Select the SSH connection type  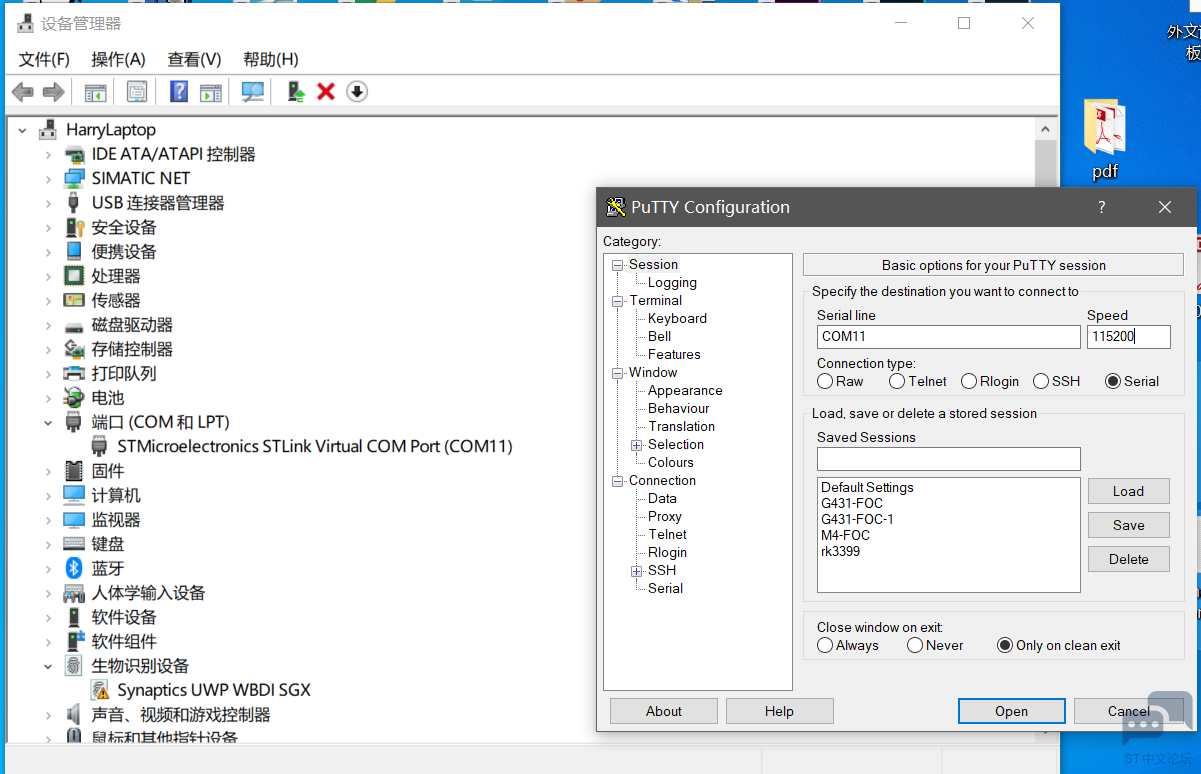tap(1041, 381)
